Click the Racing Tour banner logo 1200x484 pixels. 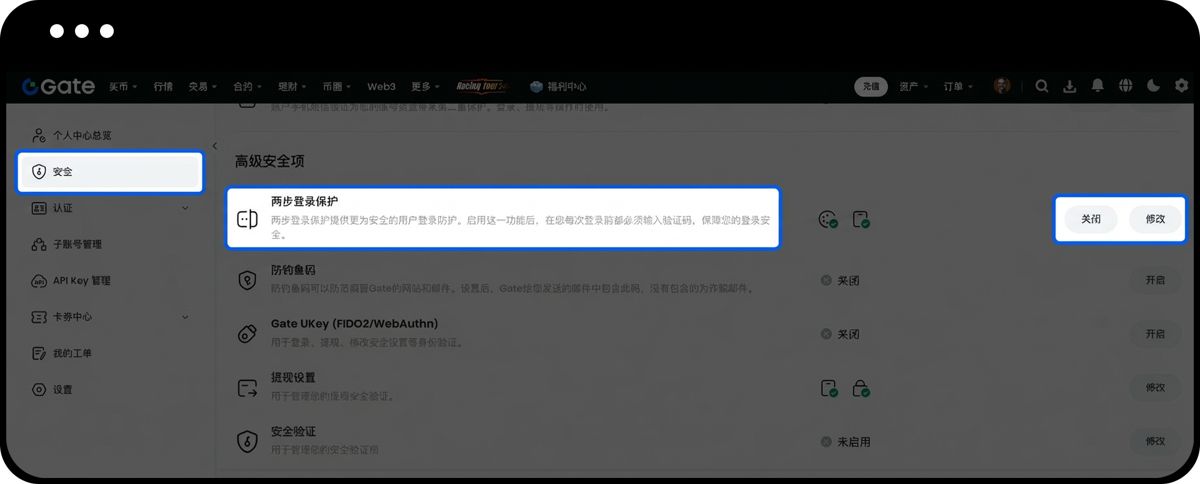[x=482, y=86]
